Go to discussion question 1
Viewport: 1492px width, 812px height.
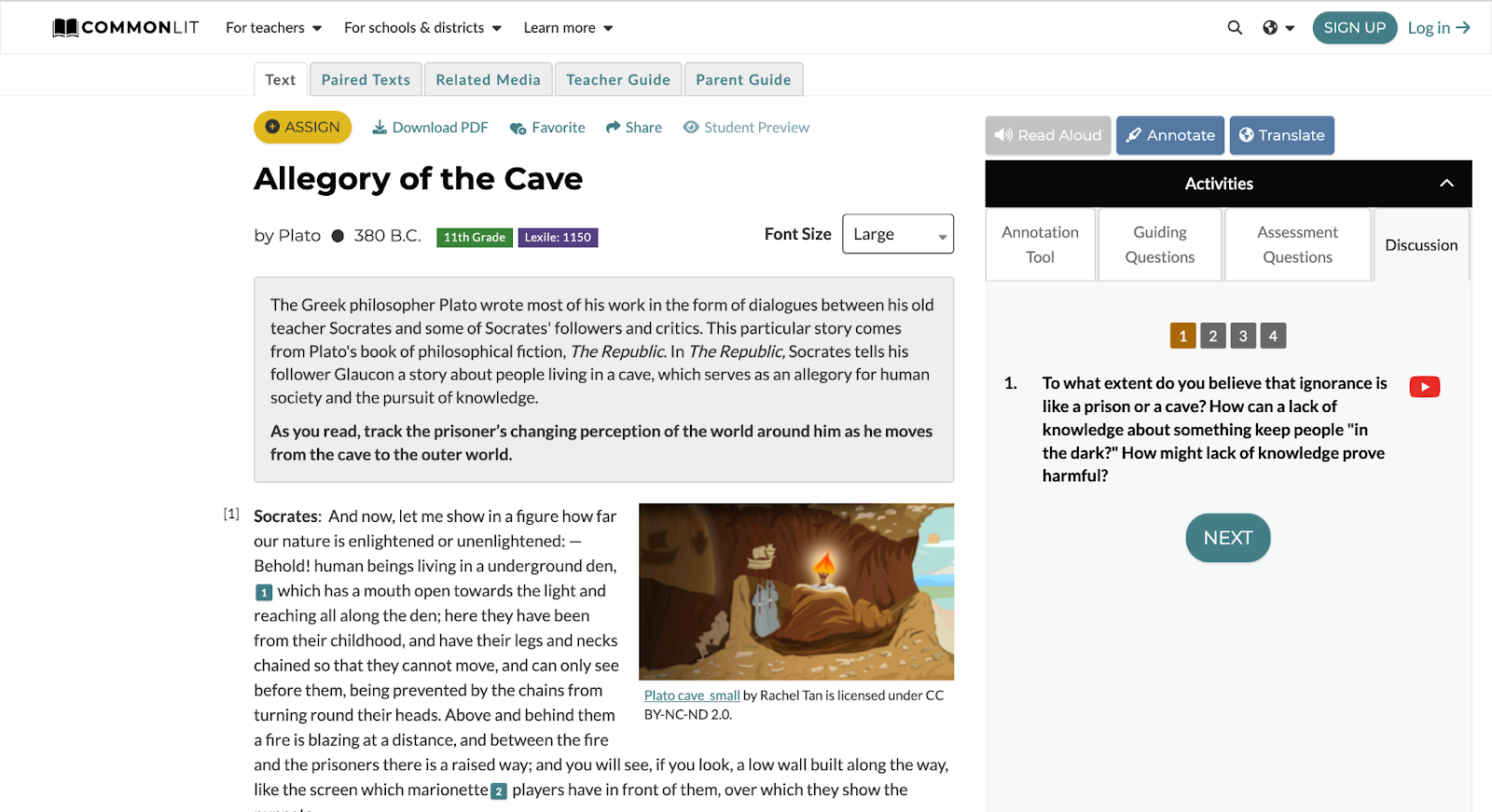coord(1182,336)
